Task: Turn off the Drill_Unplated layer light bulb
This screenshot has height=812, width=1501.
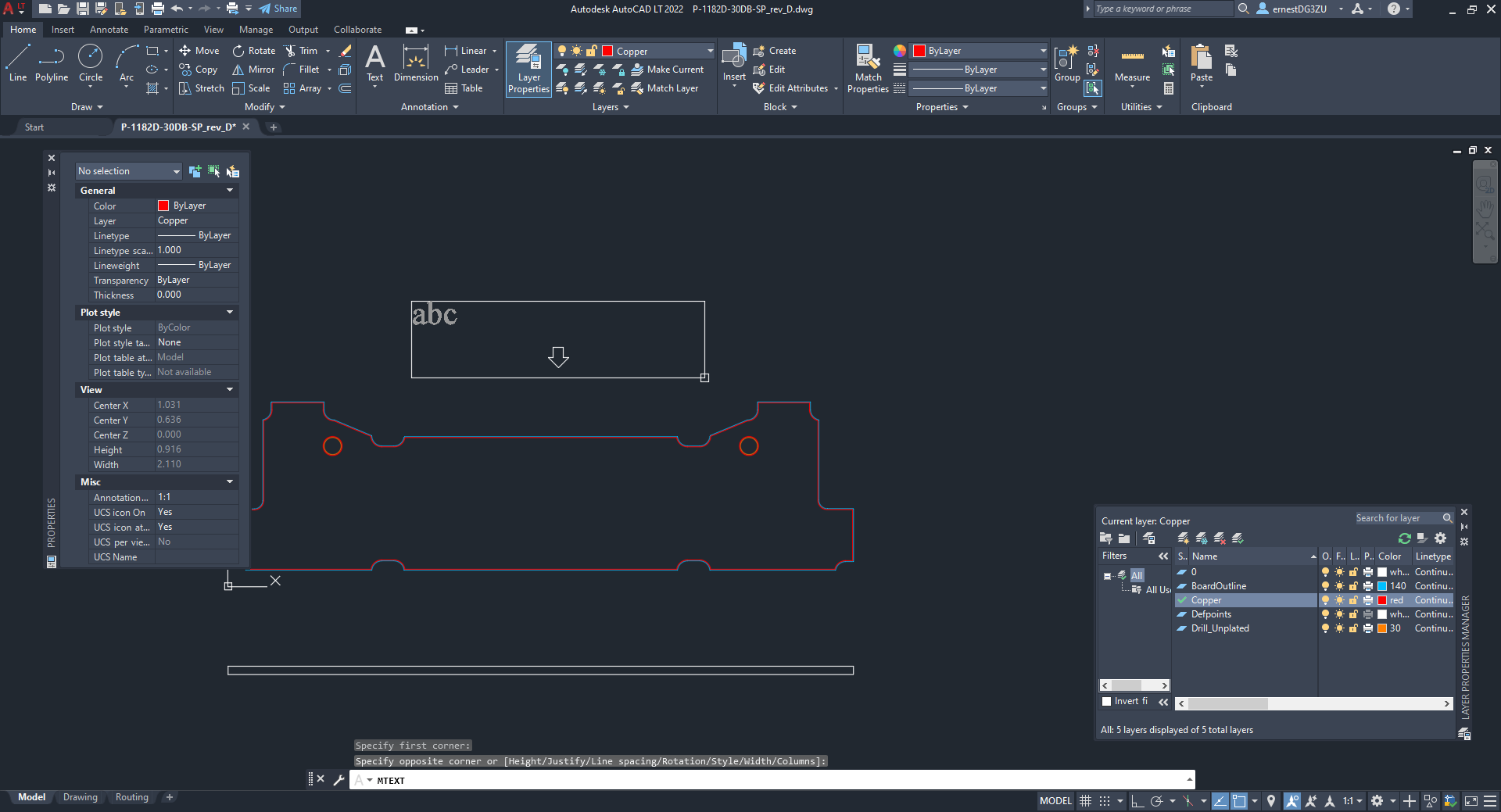Action: [x=1325, y=628]
